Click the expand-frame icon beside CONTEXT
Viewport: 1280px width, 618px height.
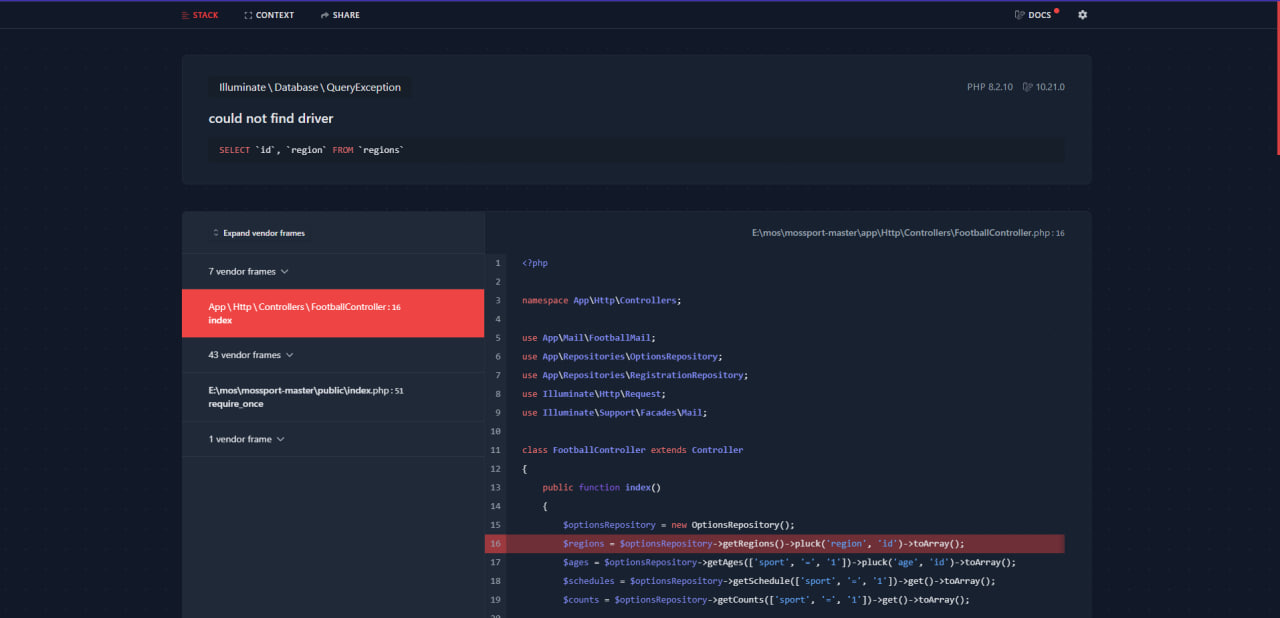pos(248,15)
